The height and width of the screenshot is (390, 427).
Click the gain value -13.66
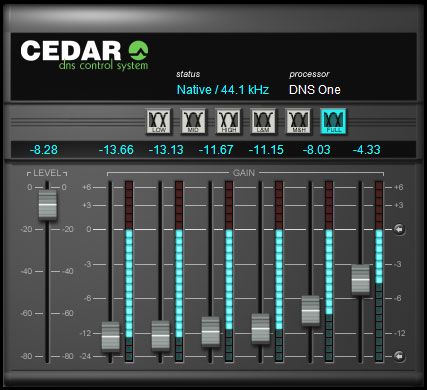116,150
